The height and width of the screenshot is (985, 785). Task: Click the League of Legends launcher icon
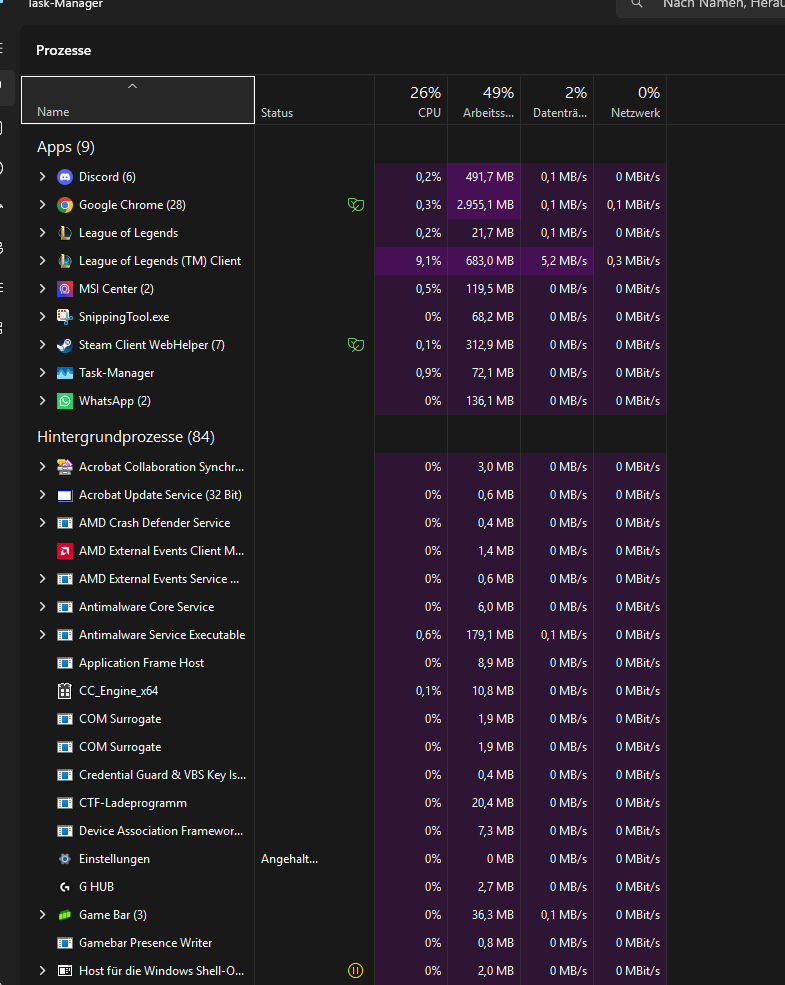[65, 233]
